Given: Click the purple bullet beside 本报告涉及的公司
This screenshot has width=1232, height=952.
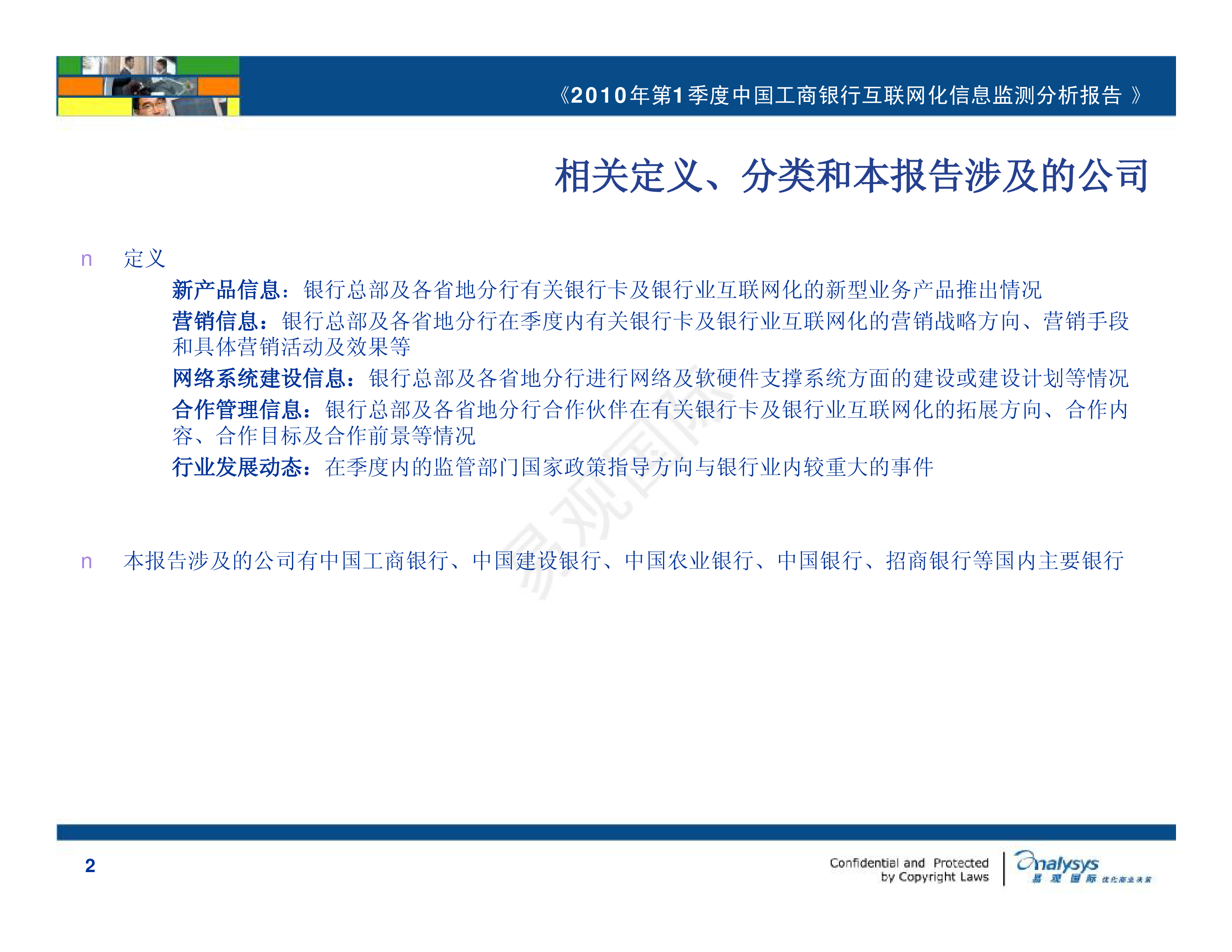Looking at the screenshot, I should (86, 562).
